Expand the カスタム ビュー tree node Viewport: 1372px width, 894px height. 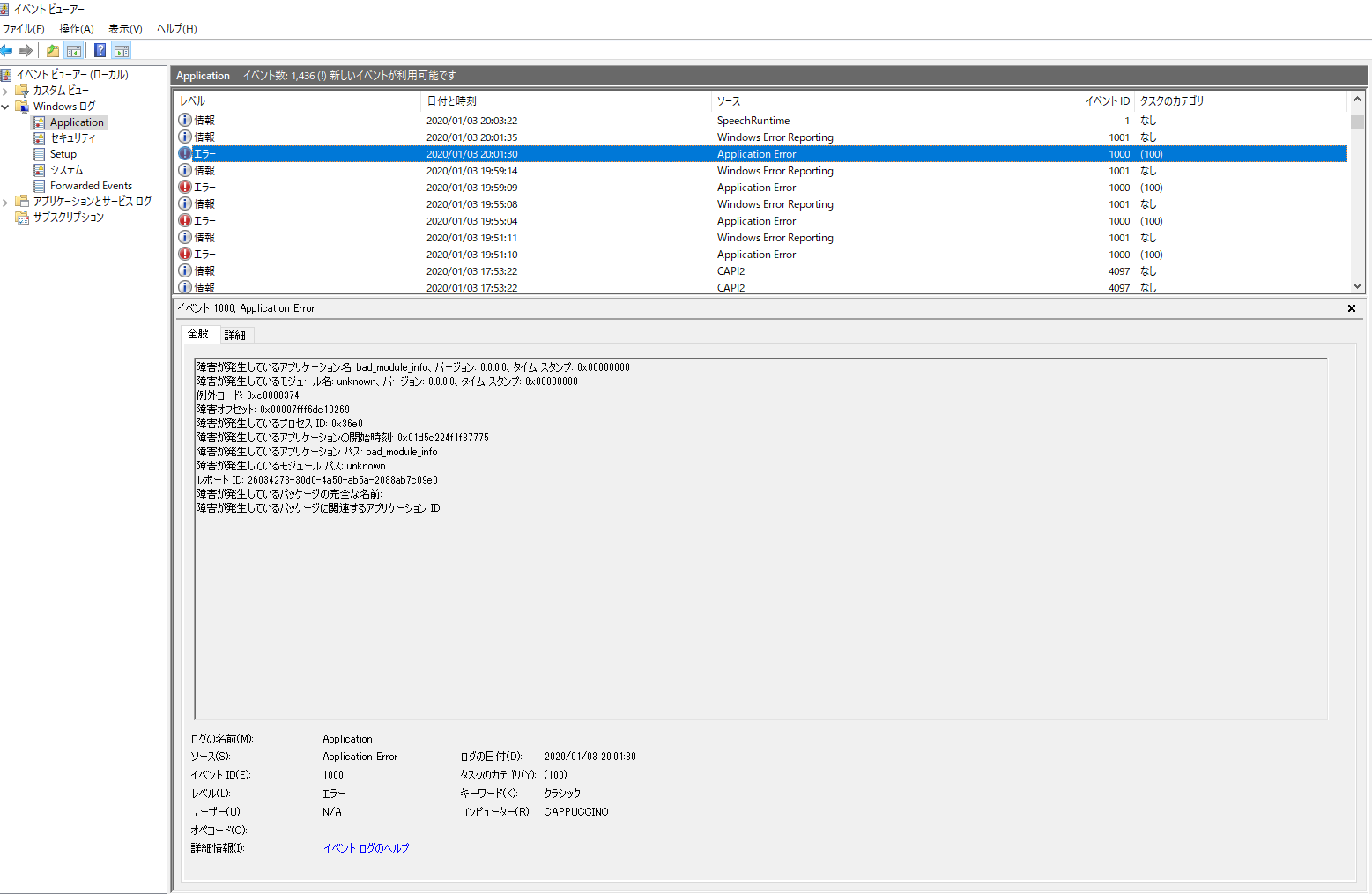(x=5, y=91)
